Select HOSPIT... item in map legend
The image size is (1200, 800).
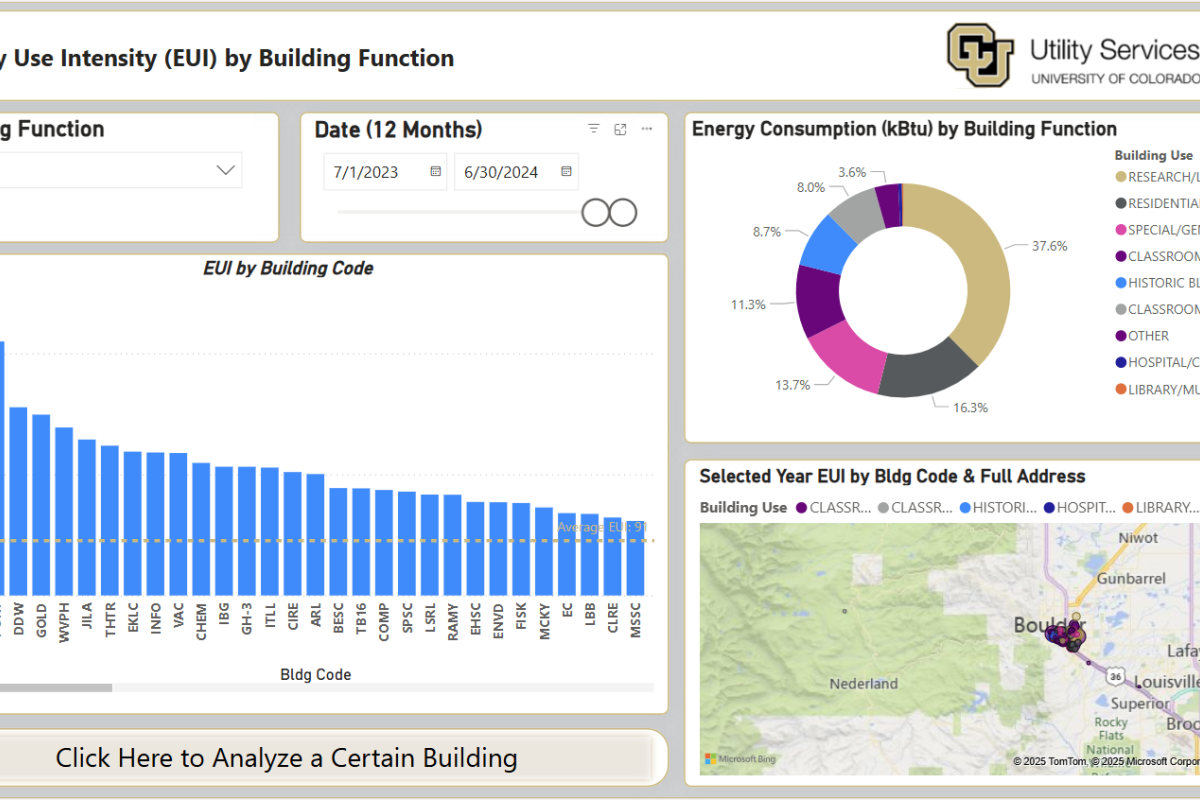tap(1080, 507)
